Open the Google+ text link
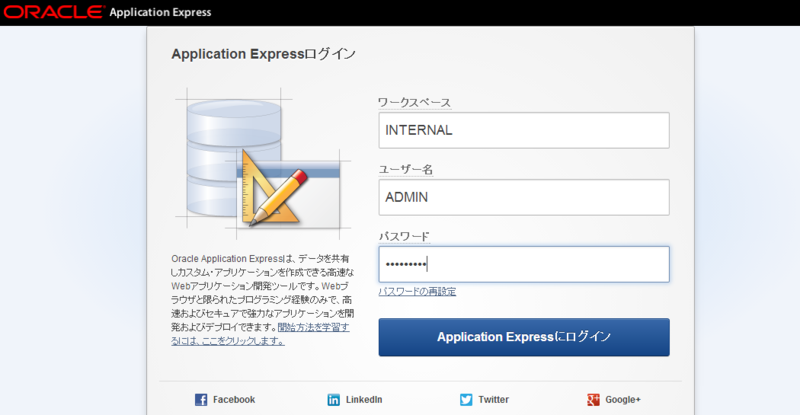Image resolution: width=800 pixels, height=415 pixels. point(623,400)
